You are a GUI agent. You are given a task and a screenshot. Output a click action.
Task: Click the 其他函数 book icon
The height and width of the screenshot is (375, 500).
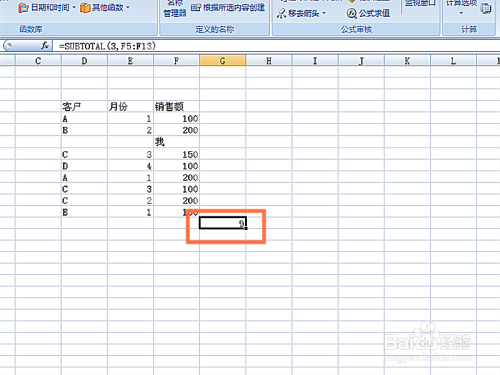85,8
